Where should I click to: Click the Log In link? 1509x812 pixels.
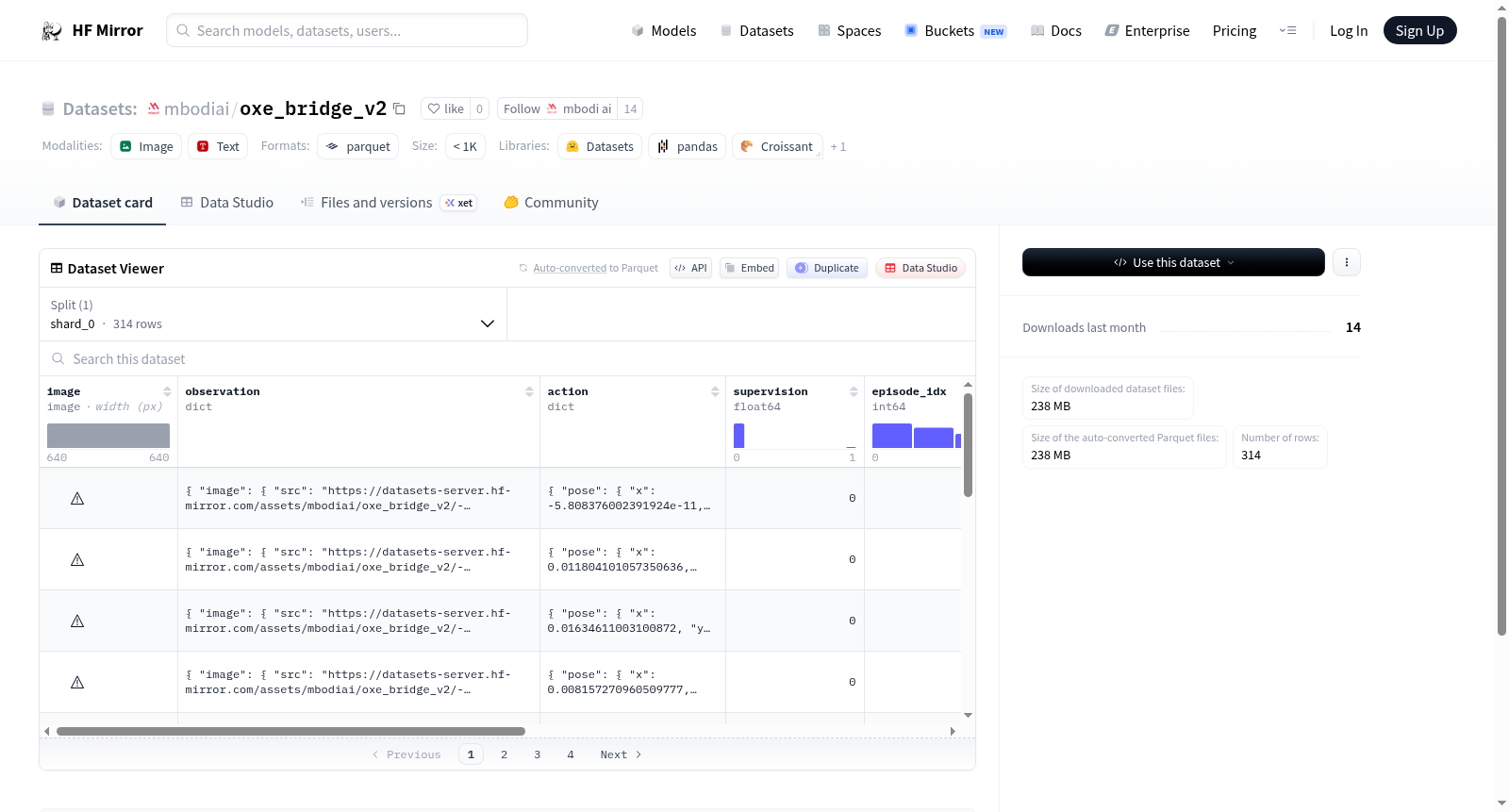pos(1349,31)
